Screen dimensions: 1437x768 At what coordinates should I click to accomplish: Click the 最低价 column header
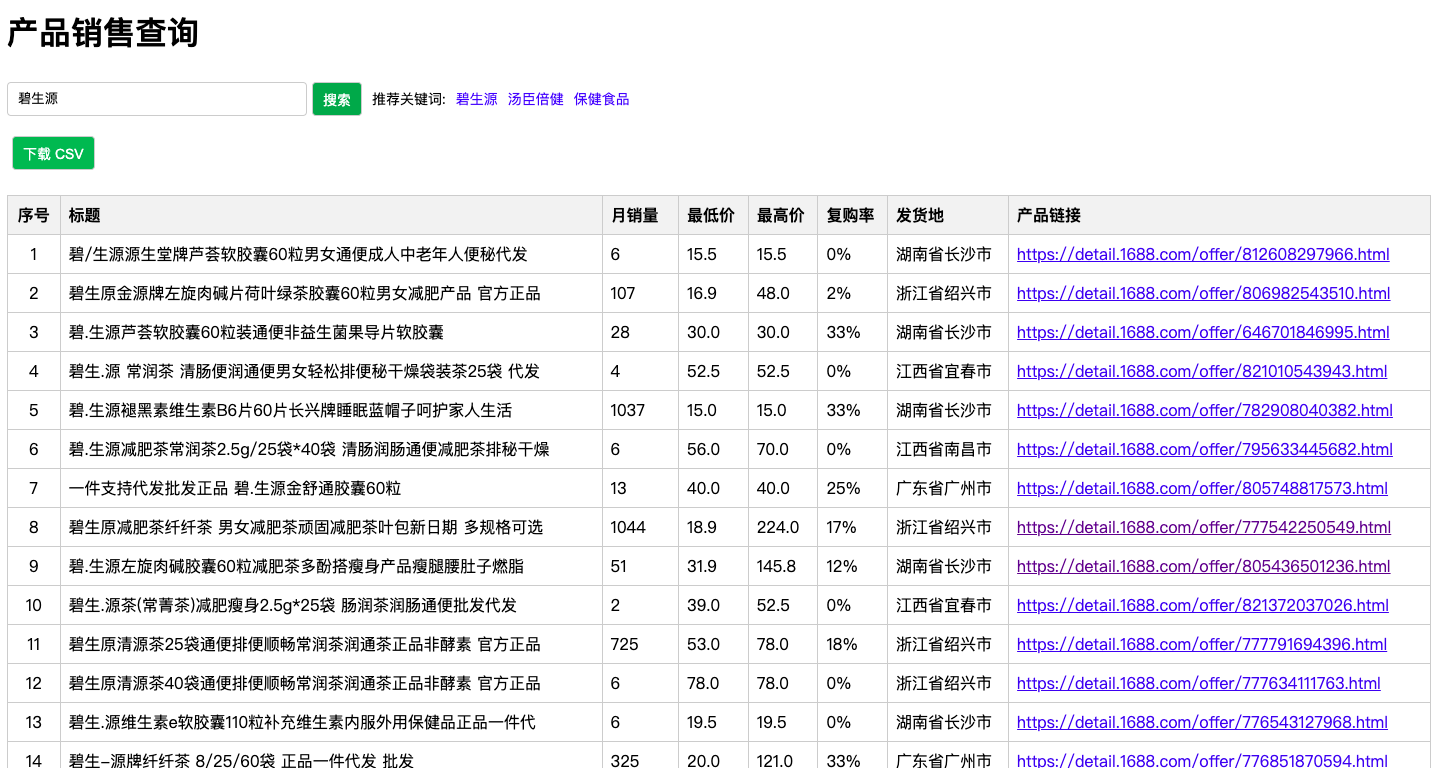(x=714, y=215)
